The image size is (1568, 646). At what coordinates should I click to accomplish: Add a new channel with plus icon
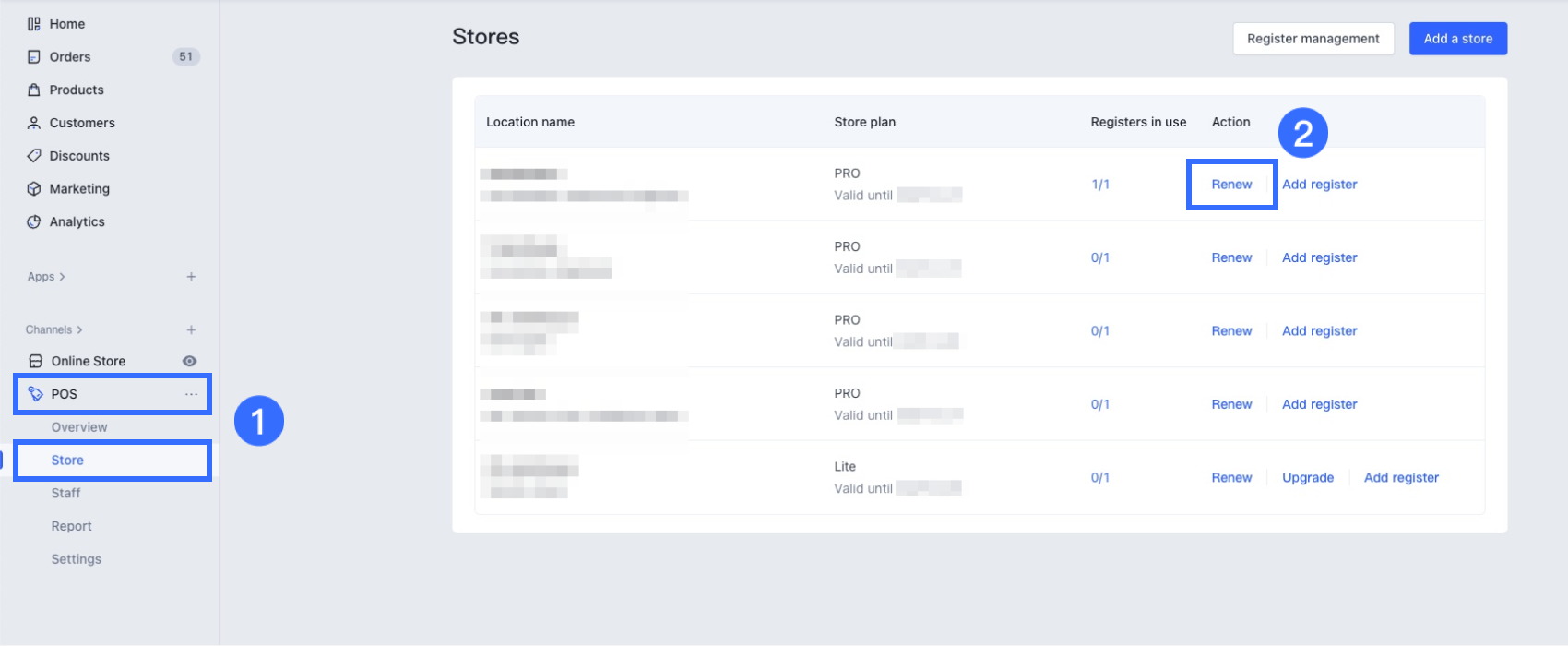(191, 330)
